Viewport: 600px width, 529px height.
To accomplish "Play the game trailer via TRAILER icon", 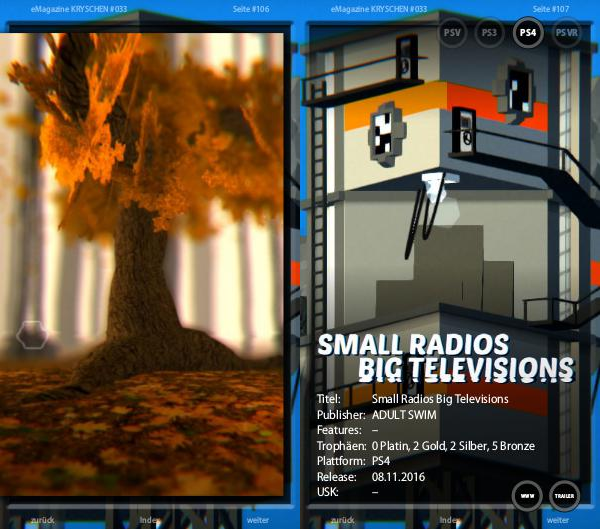I will coord(564,495).
